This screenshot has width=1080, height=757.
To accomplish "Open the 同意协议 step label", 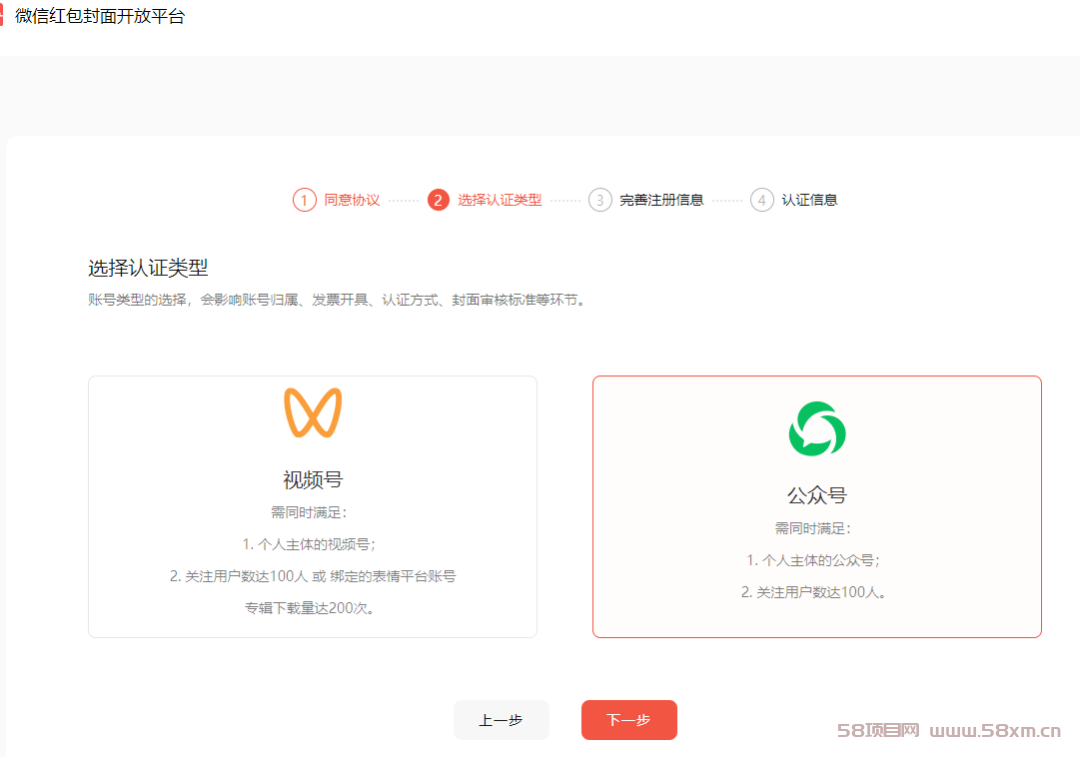I will tap(352, 200).
